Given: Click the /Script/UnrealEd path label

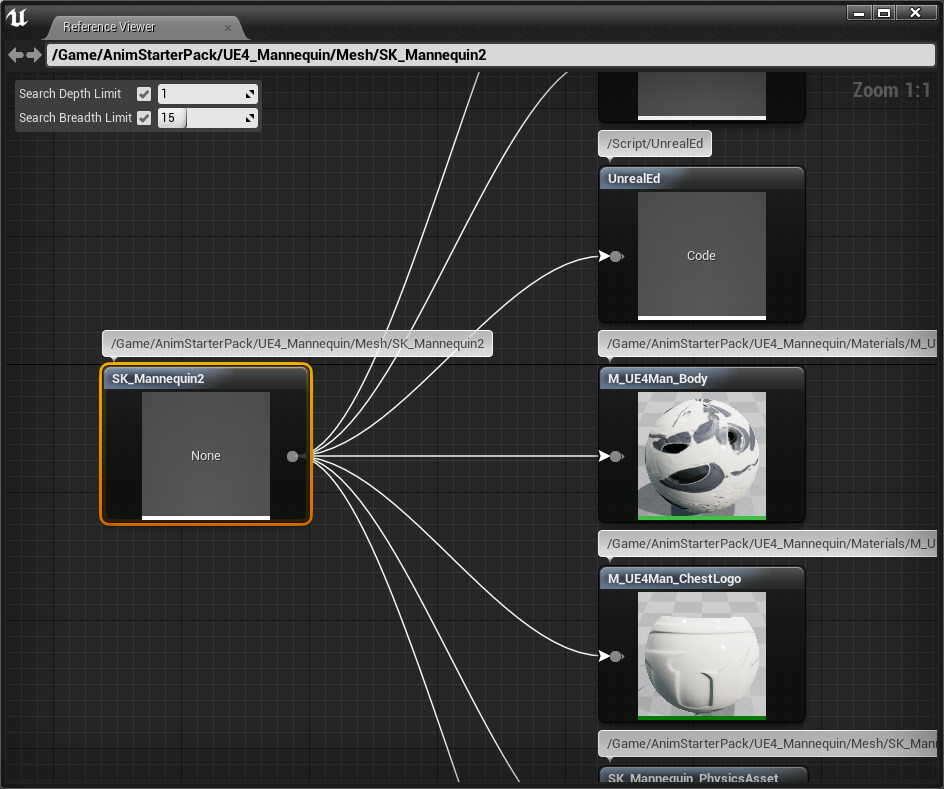Looking at the screenshot, I should coord(655,144).
